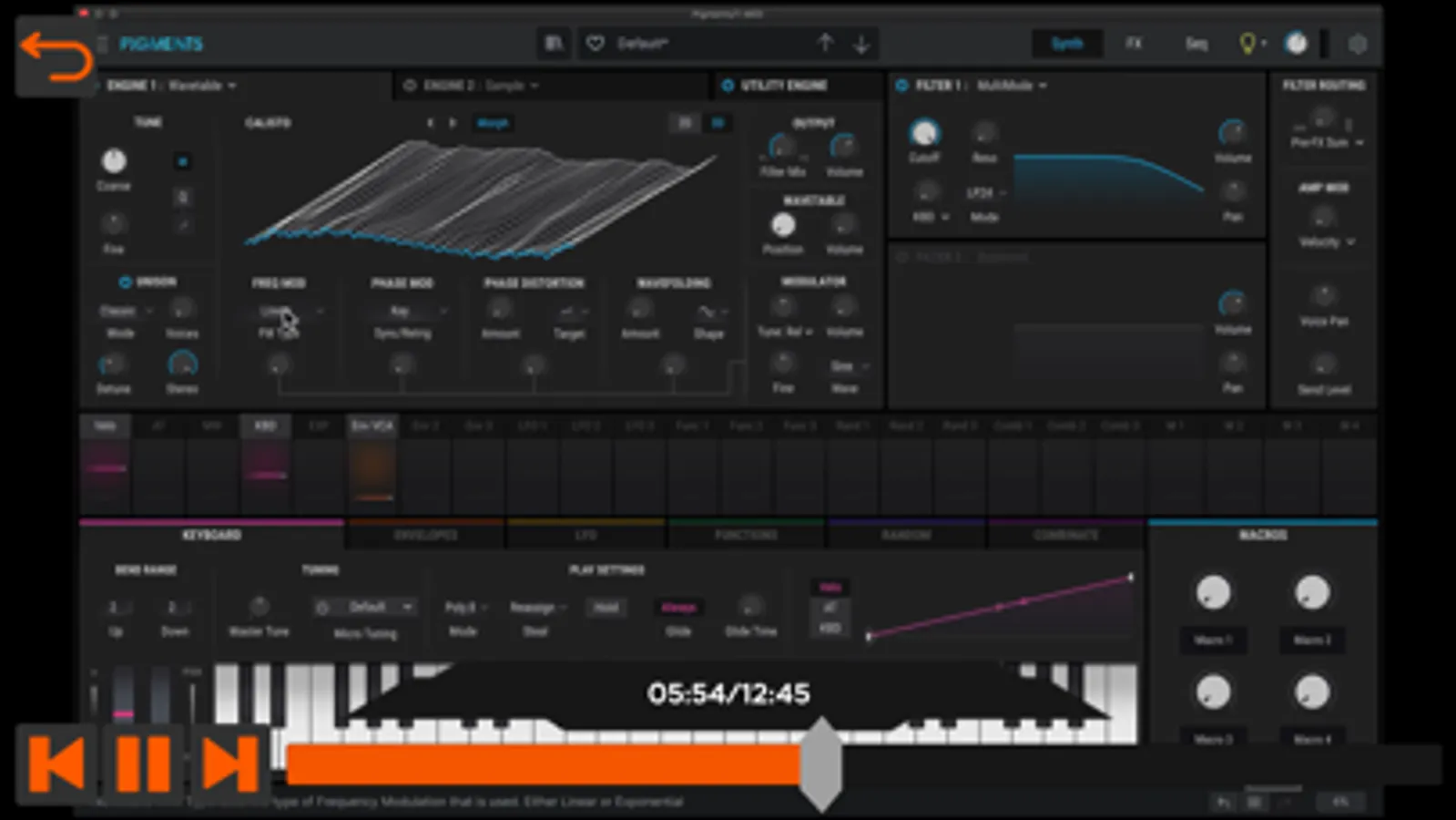Click the Filter 1 Reso knob
This screenshot has width=1456, height=820.
pyautogui.click(x=984, y=134)
